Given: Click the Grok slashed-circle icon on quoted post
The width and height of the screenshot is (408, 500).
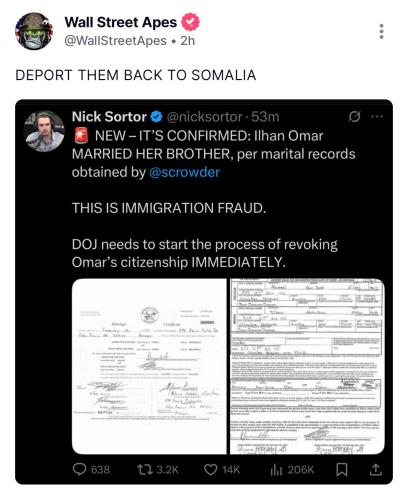Looking at the screenshot, I should [354, 116].
